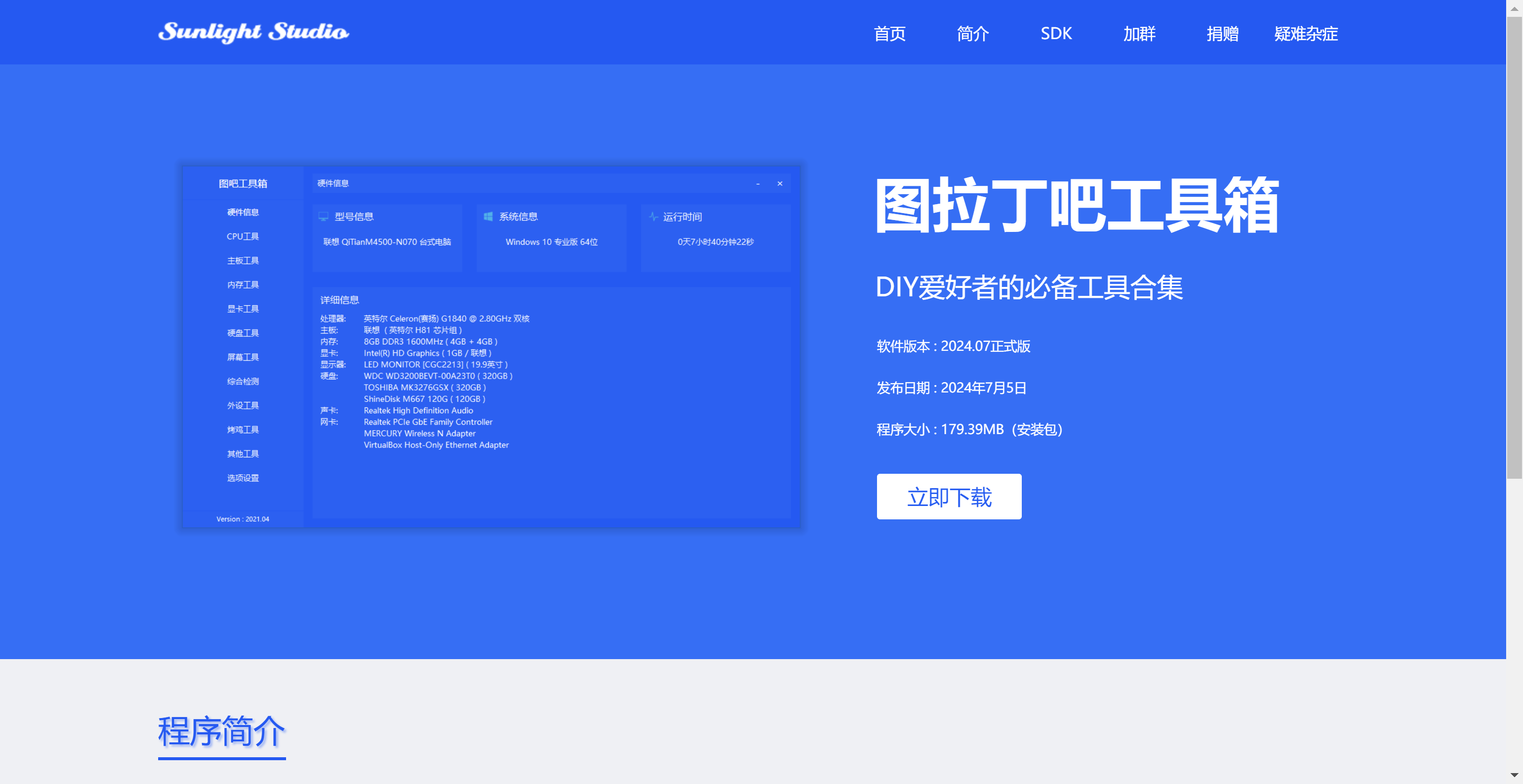Click 联想 ( 英特尔 H81 芯片组 ) line
The image size is (1523, 784).
point(412,330)
